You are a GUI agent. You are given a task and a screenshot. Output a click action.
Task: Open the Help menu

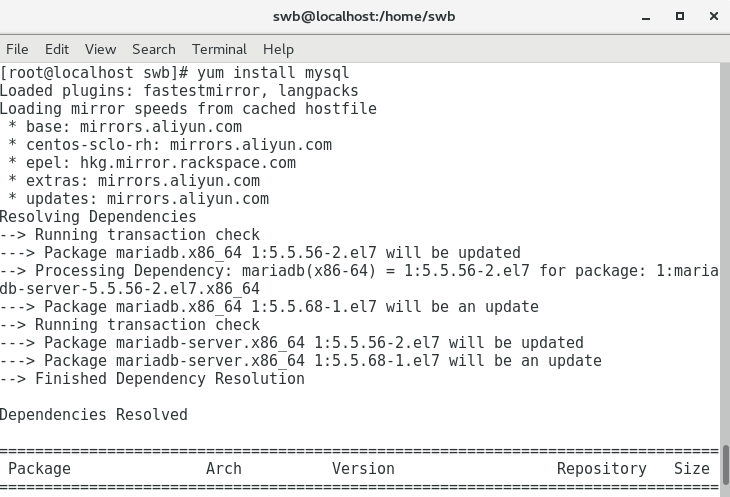[x=278, y=49]
